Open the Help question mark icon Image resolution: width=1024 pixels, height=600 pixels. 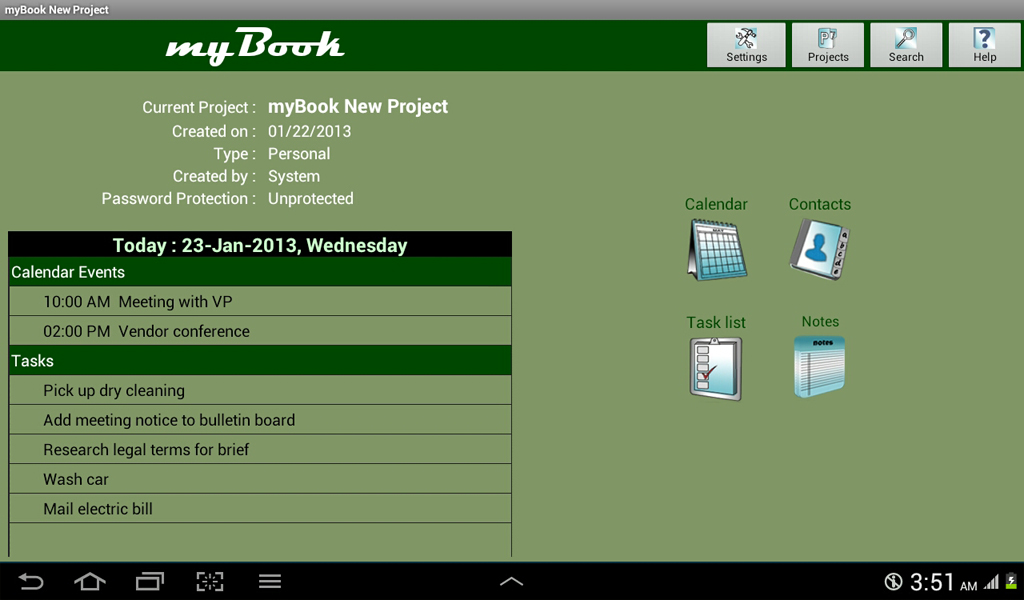(984, 44)
